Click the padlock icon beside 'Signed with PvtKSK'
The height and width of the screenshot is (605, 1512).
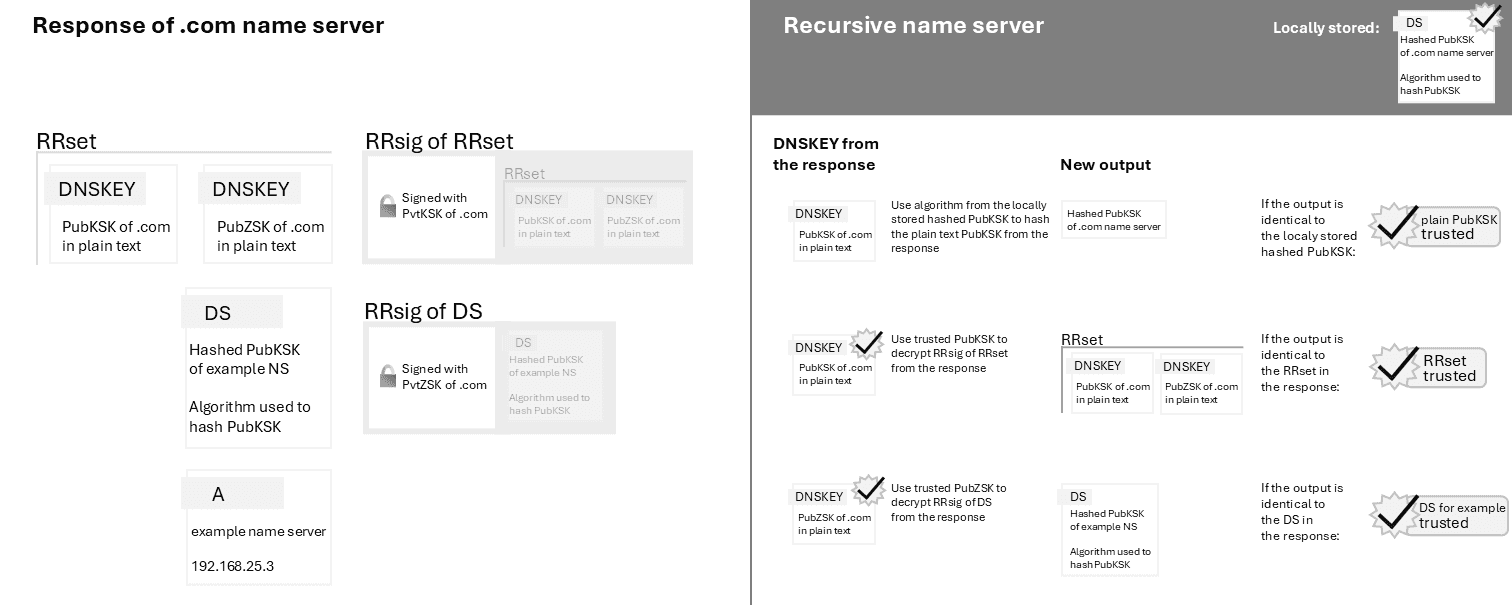click(387, 206)
